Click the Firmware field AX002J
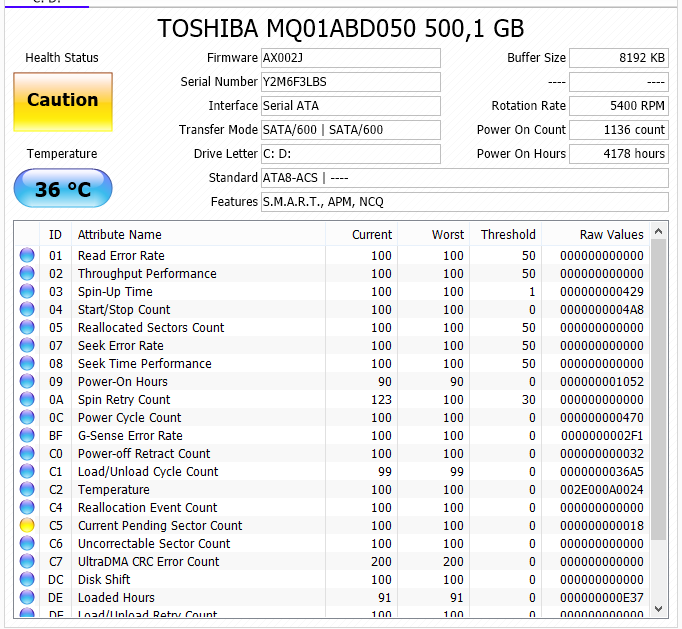 click(x=351, y=58)
